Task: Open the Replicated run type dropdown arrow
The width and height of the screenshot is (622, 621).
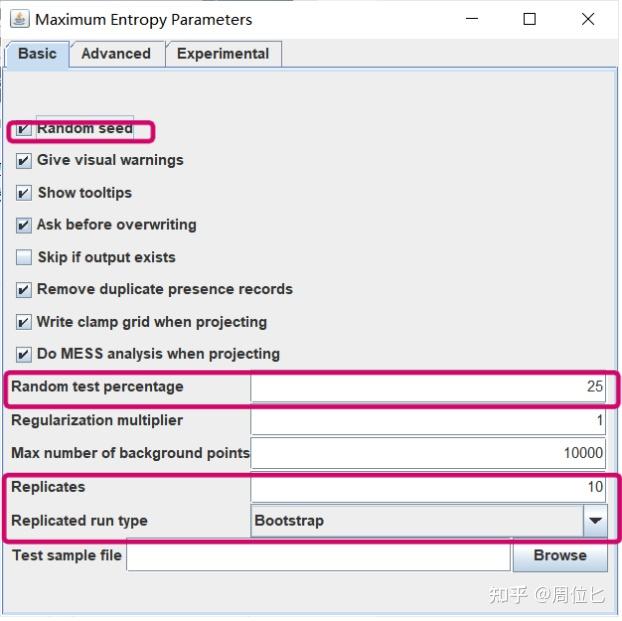Action: click(x=595, y=520)
